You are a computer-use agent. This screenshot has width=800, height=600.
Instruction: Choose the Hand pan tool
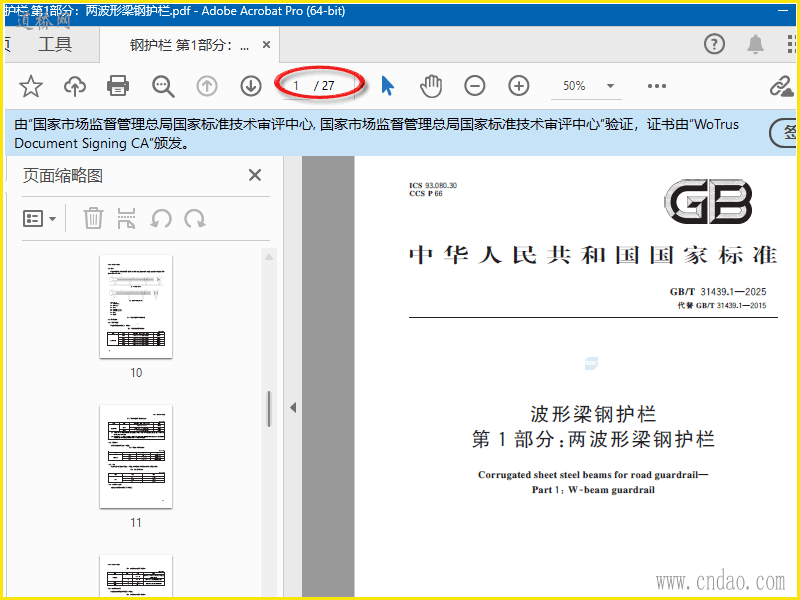431,86
